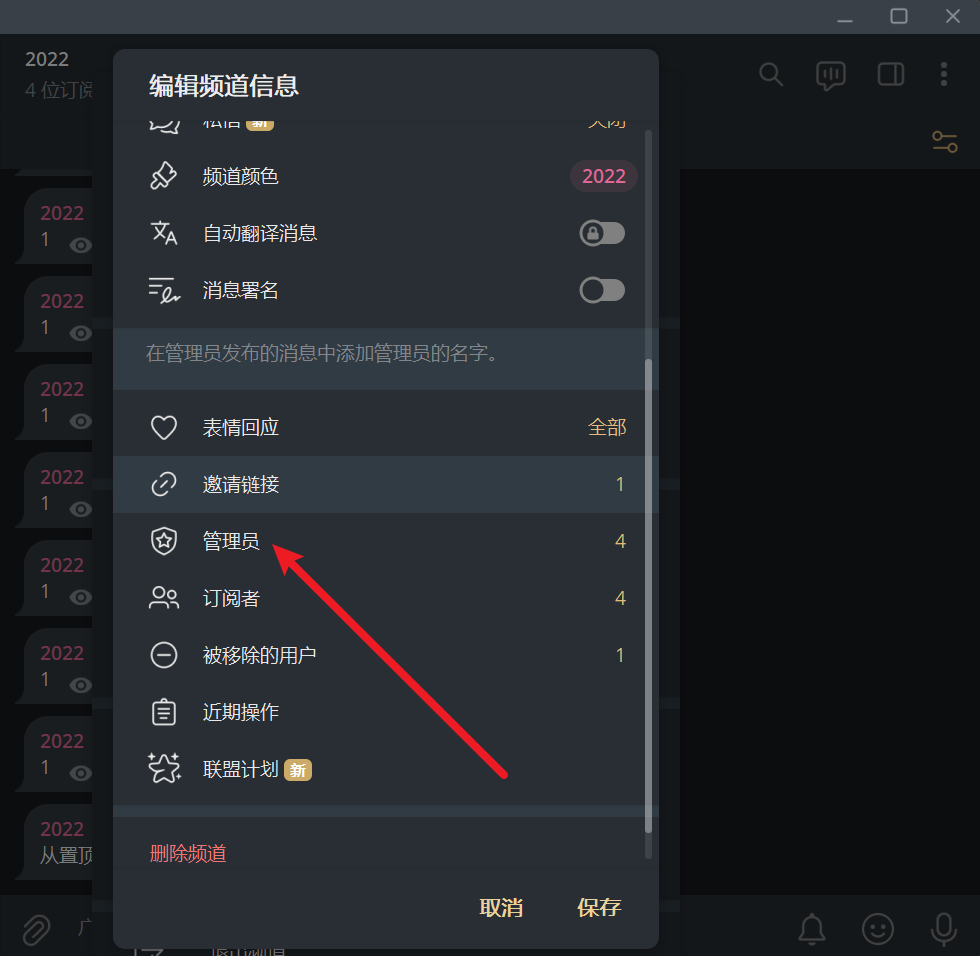Open the 近期操作 recent actions log
980x956 pixels.
coord(386,712)
